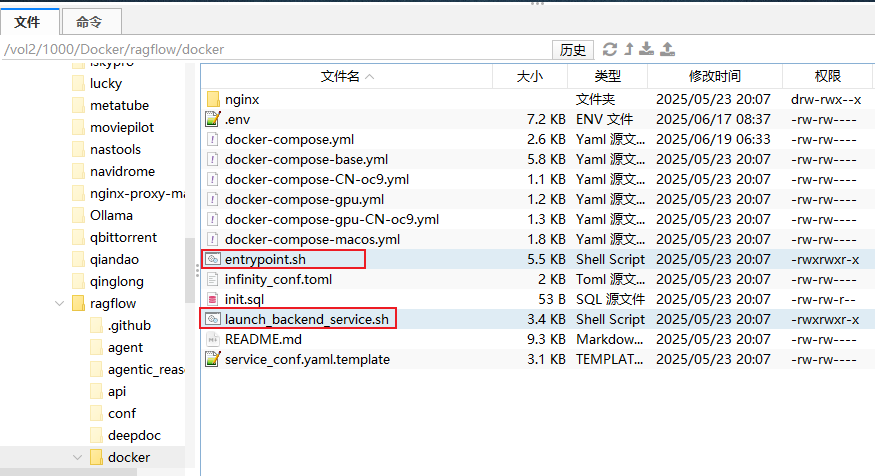Click the docker-compose-gpu.yml file icon
Image resolution: width=875 pixels, height=476 pixels.
[212, 199]
